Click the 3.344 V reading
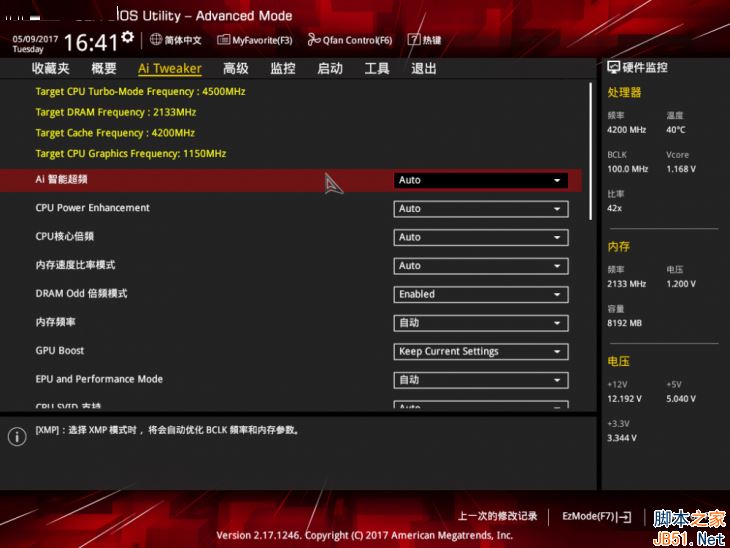 pyautogui.click(x=622, y=438)
